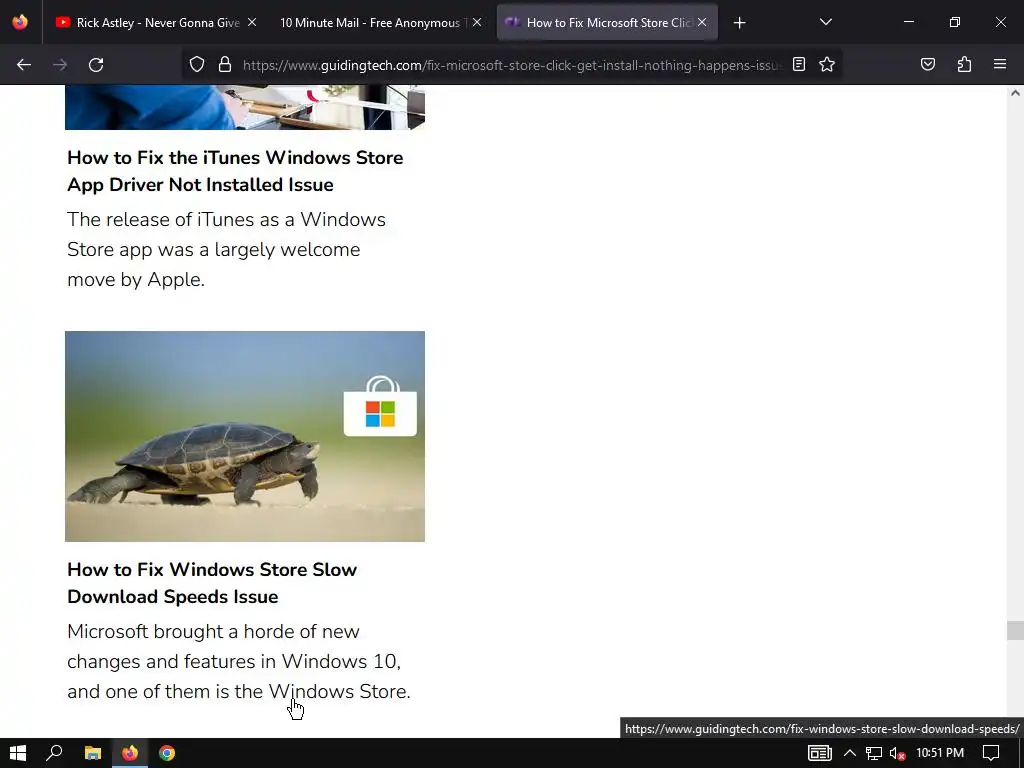Open a new tab with plus button
The height and width of the screenshot is (768, 1024).
click(739, 23)
